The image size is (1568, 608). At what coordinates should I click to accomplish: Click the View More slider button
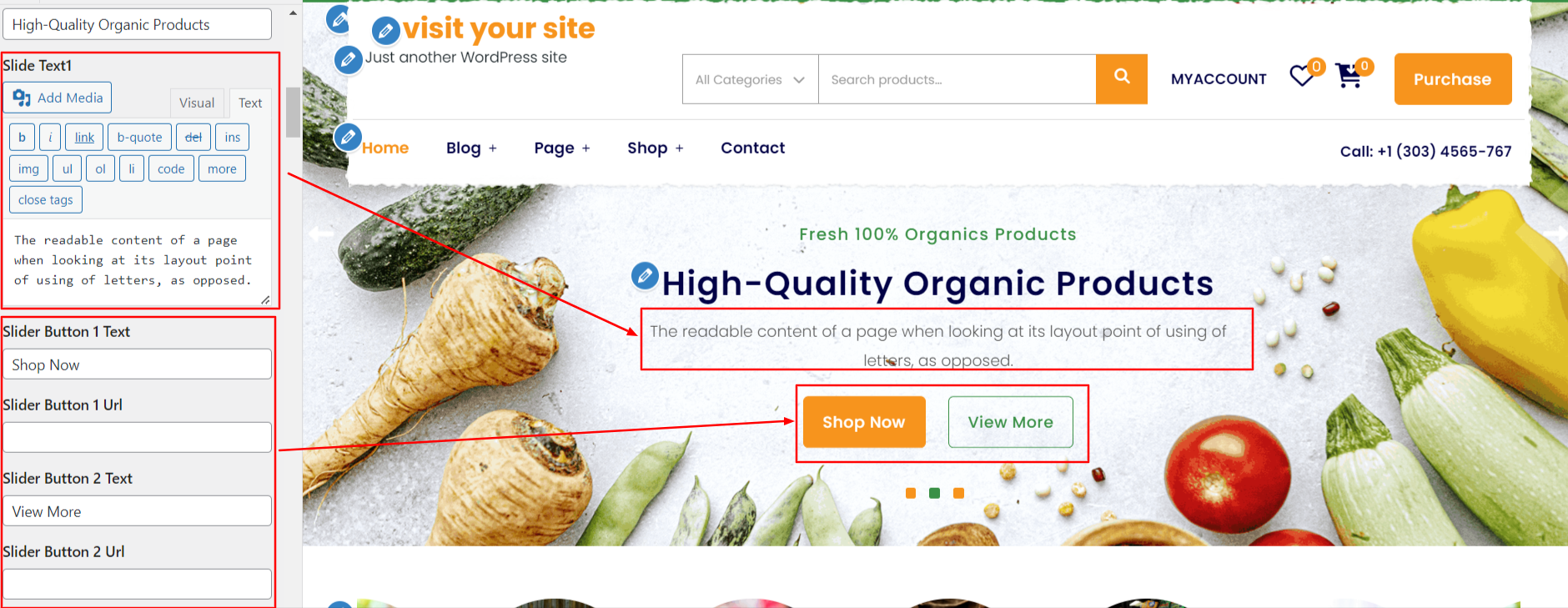click(x=1010, y=422)
